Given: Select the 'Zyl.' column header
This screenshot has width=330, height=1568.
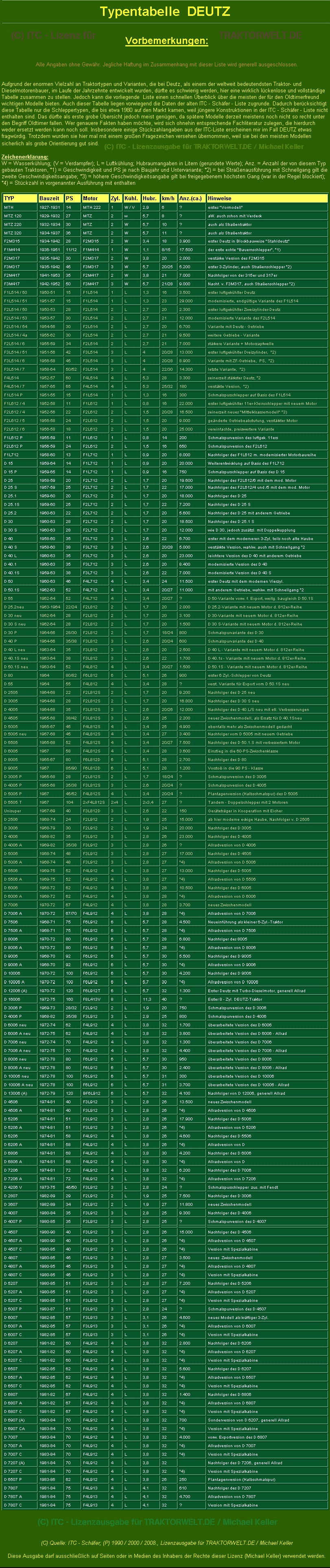Looking at the screenshot, I should point(116,198).
